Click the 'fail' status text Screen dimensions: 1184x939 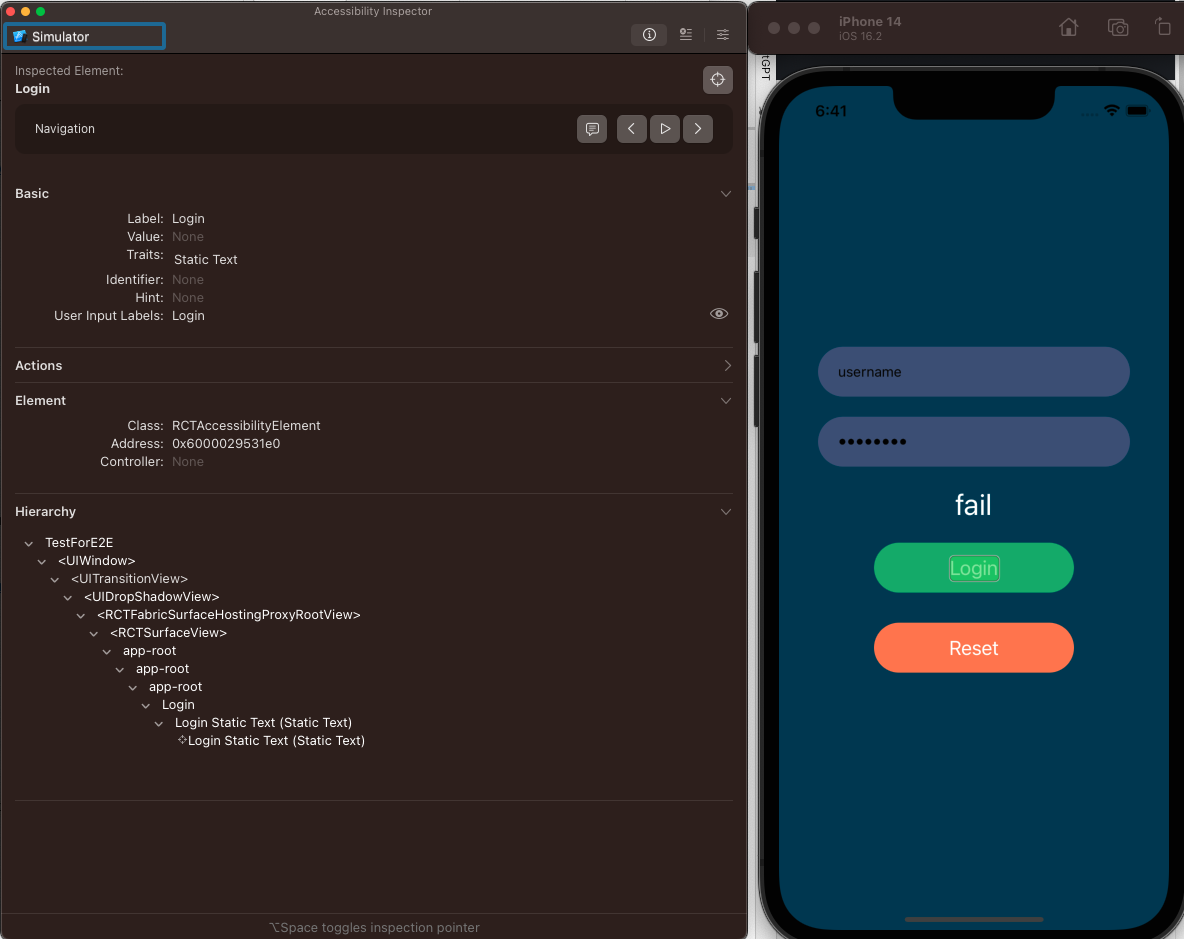point(973,504)
